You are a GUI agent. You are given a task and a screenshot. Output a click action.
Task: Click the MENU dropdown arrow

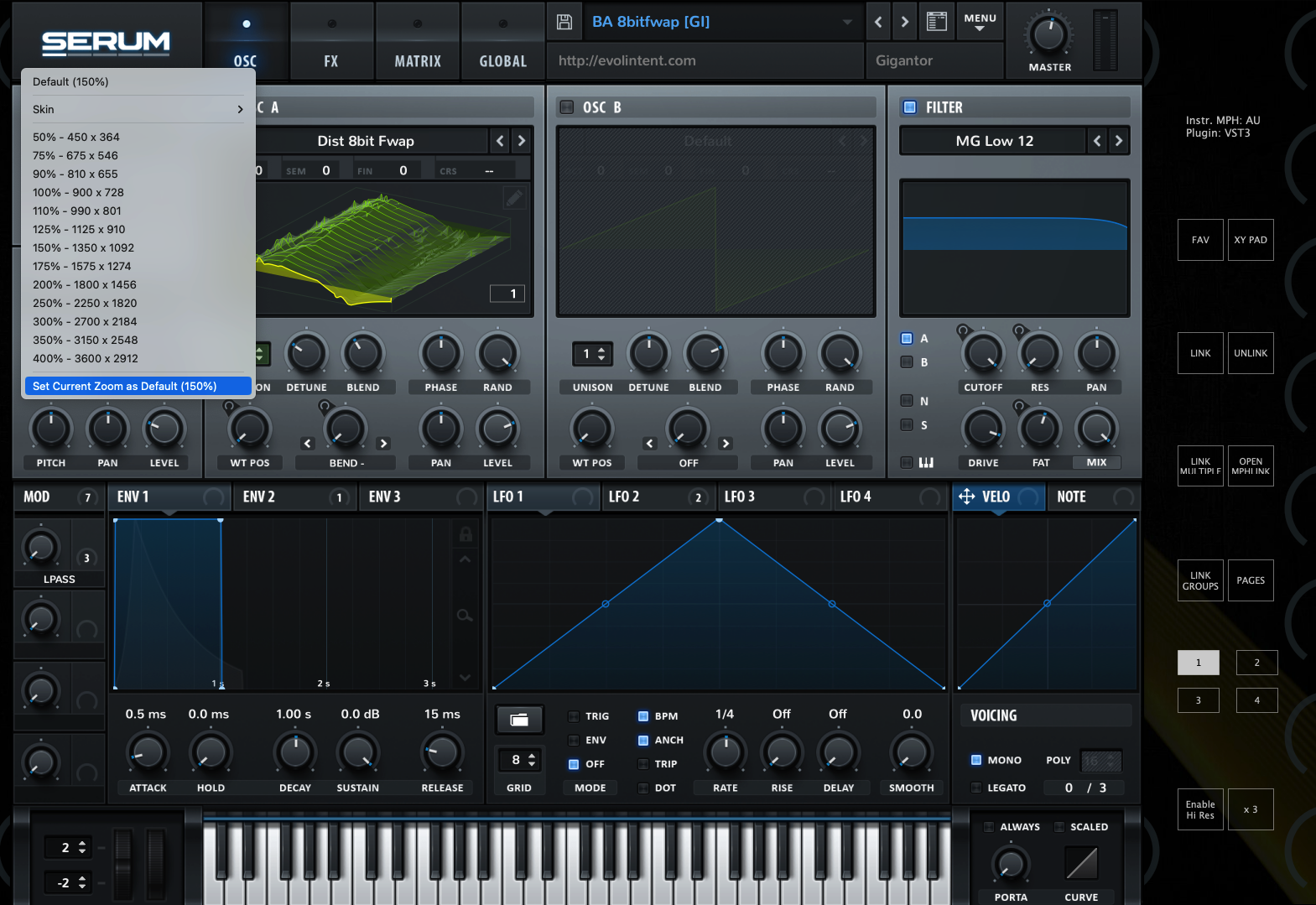coord(980,29)
